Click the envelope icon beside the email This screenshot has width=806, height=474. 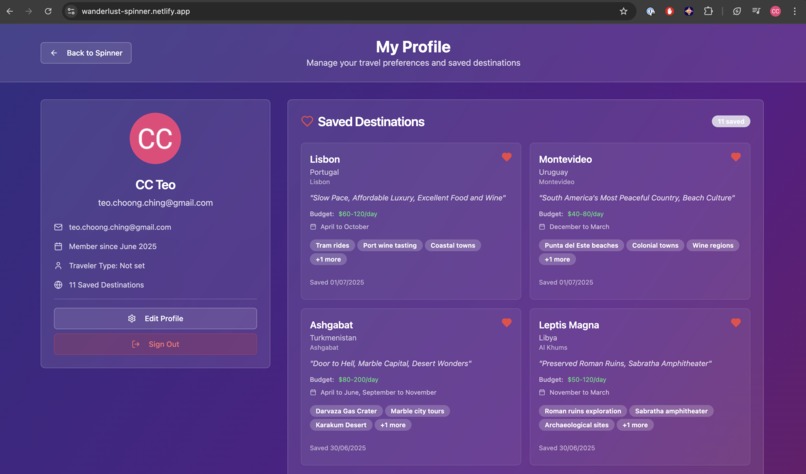58,227
